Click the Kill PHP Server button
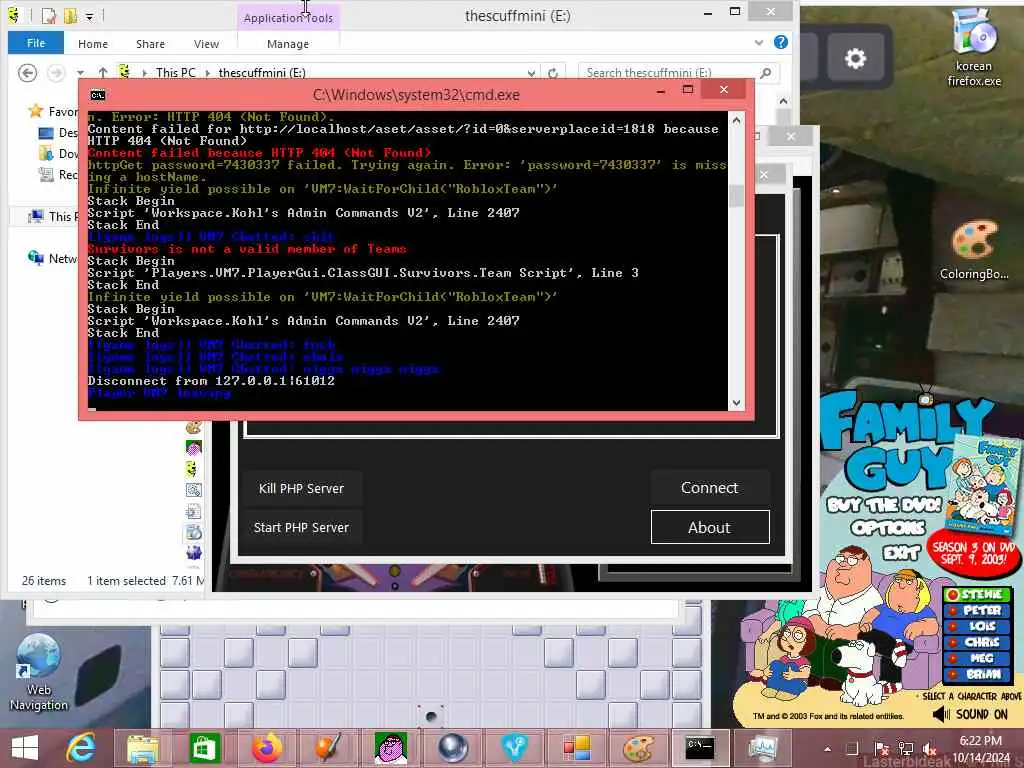 pyautogui.click(x=301, y=488)
